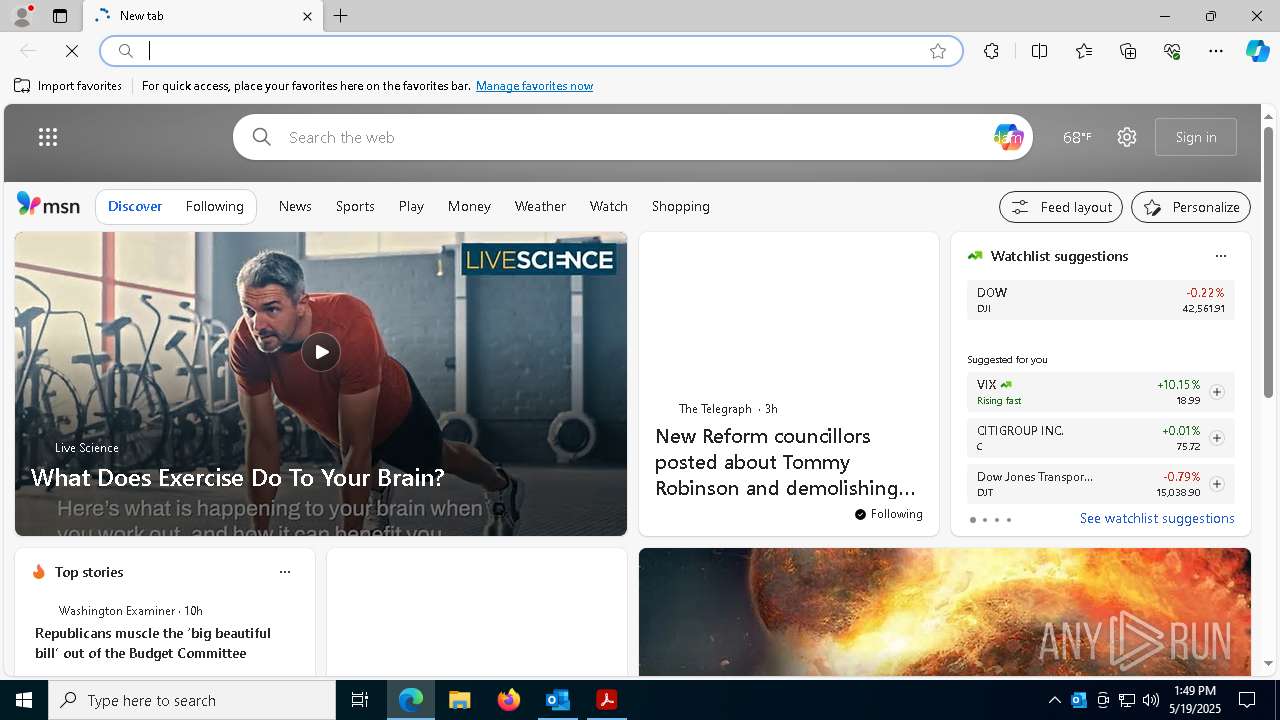Select the Discover tab
The image size is (1280, 720).
tap(135, 206)
